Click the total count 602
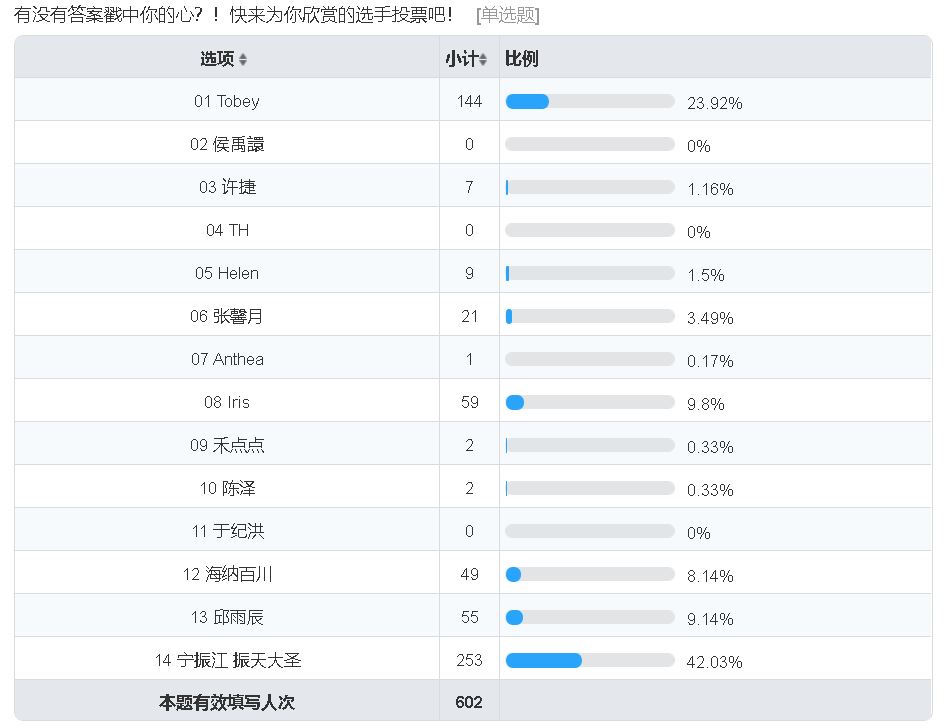Screen dimensions: 952x726 [469, 702]
